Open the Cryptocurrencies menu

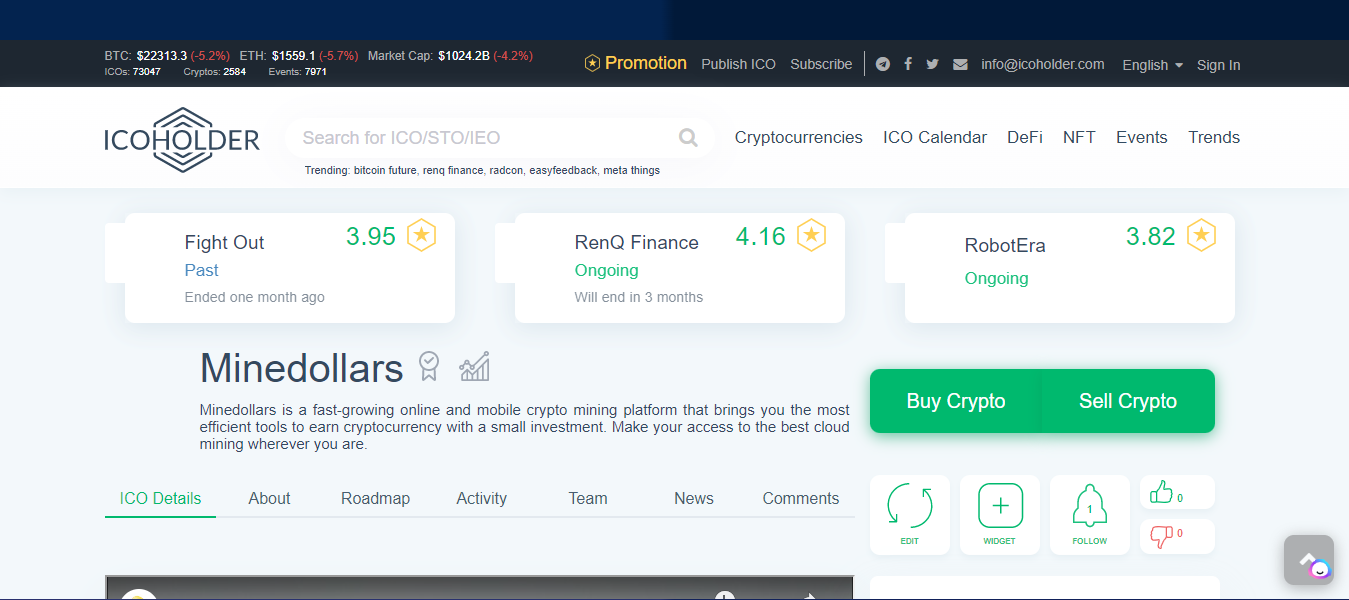click(x=798, y=138)
